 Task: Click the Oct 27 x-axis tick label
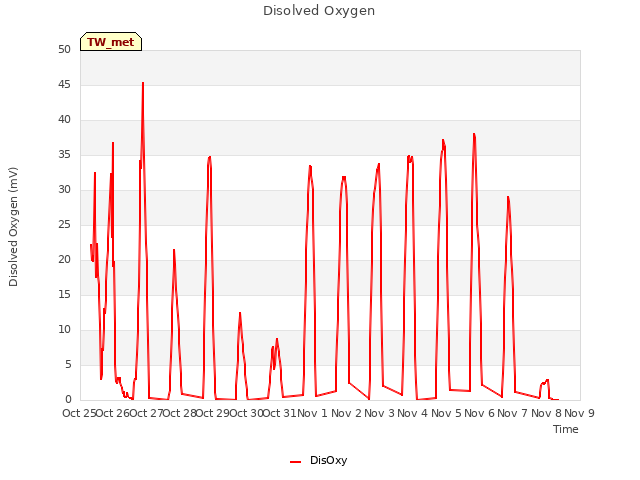coord(146,413)
